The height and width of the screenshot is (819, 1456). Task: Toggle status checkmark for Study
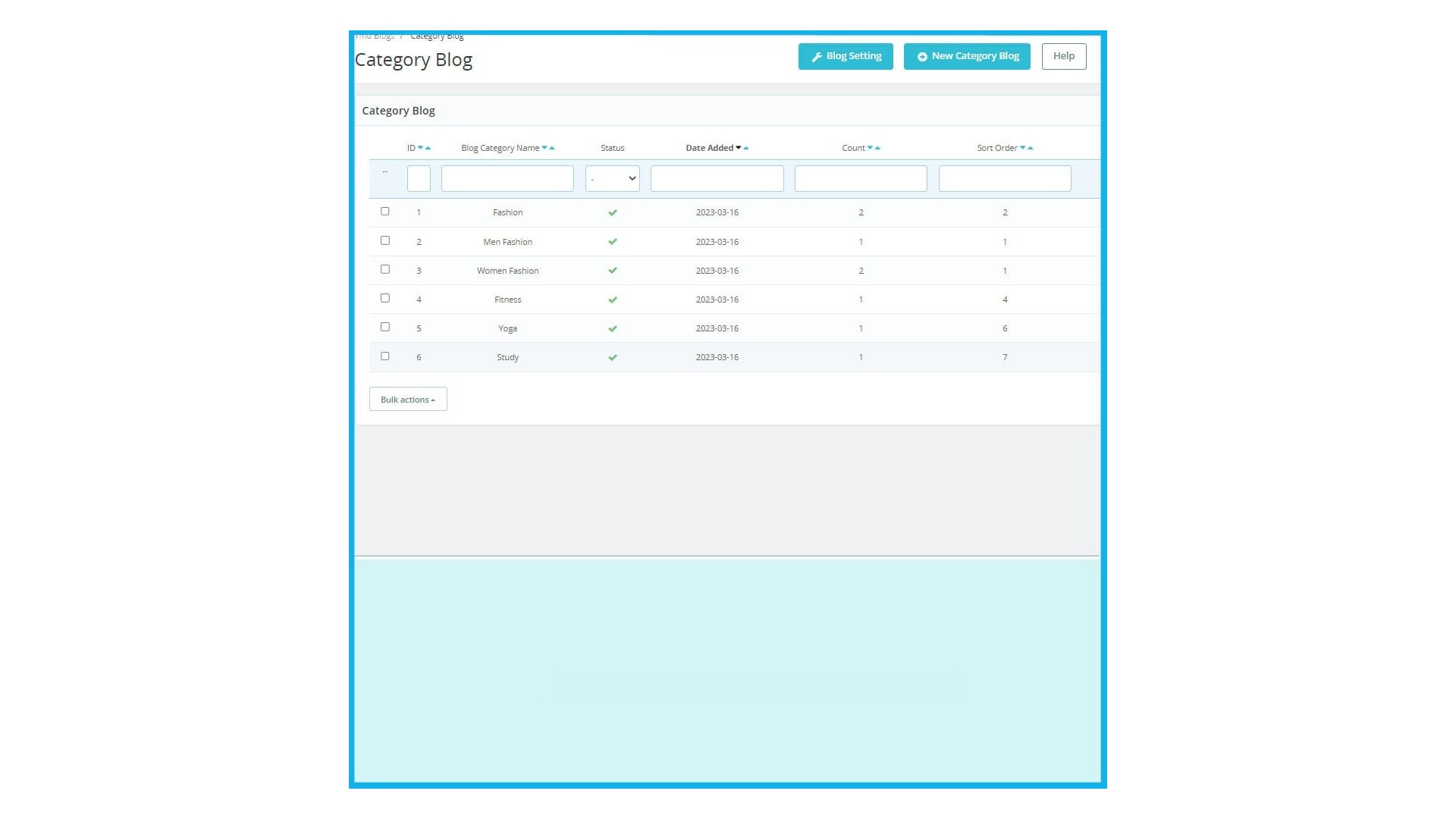coord(613,358)
